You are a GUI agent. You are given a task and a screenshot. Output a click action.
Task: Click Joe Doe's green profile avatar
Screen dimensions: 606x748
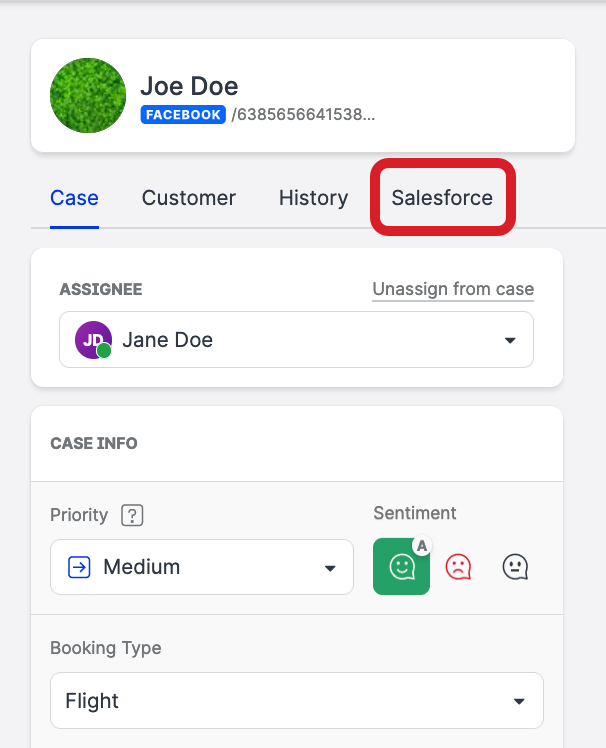pyautogui.click(x=88, y=96)
